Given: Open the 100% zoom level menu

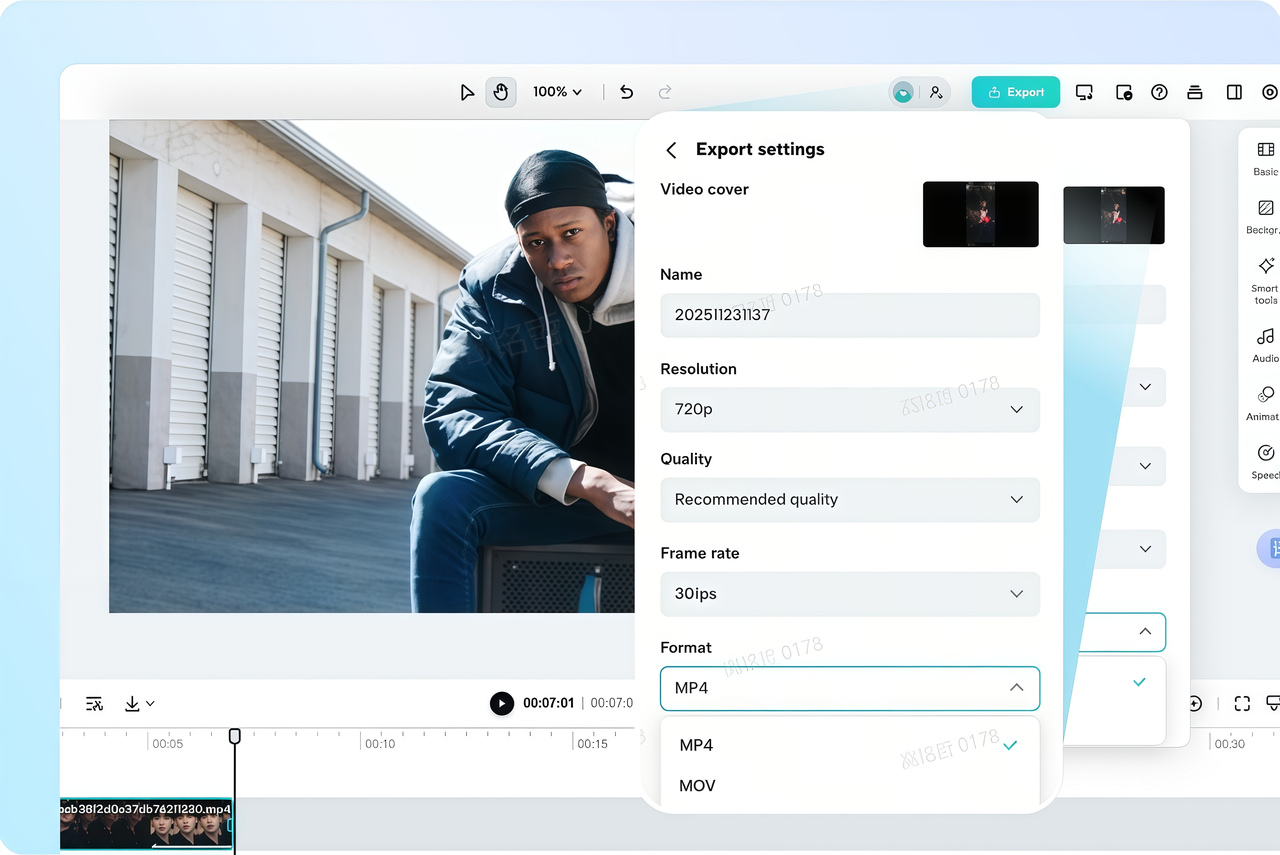Looking at the screenshot, I should tap(556, 91).
